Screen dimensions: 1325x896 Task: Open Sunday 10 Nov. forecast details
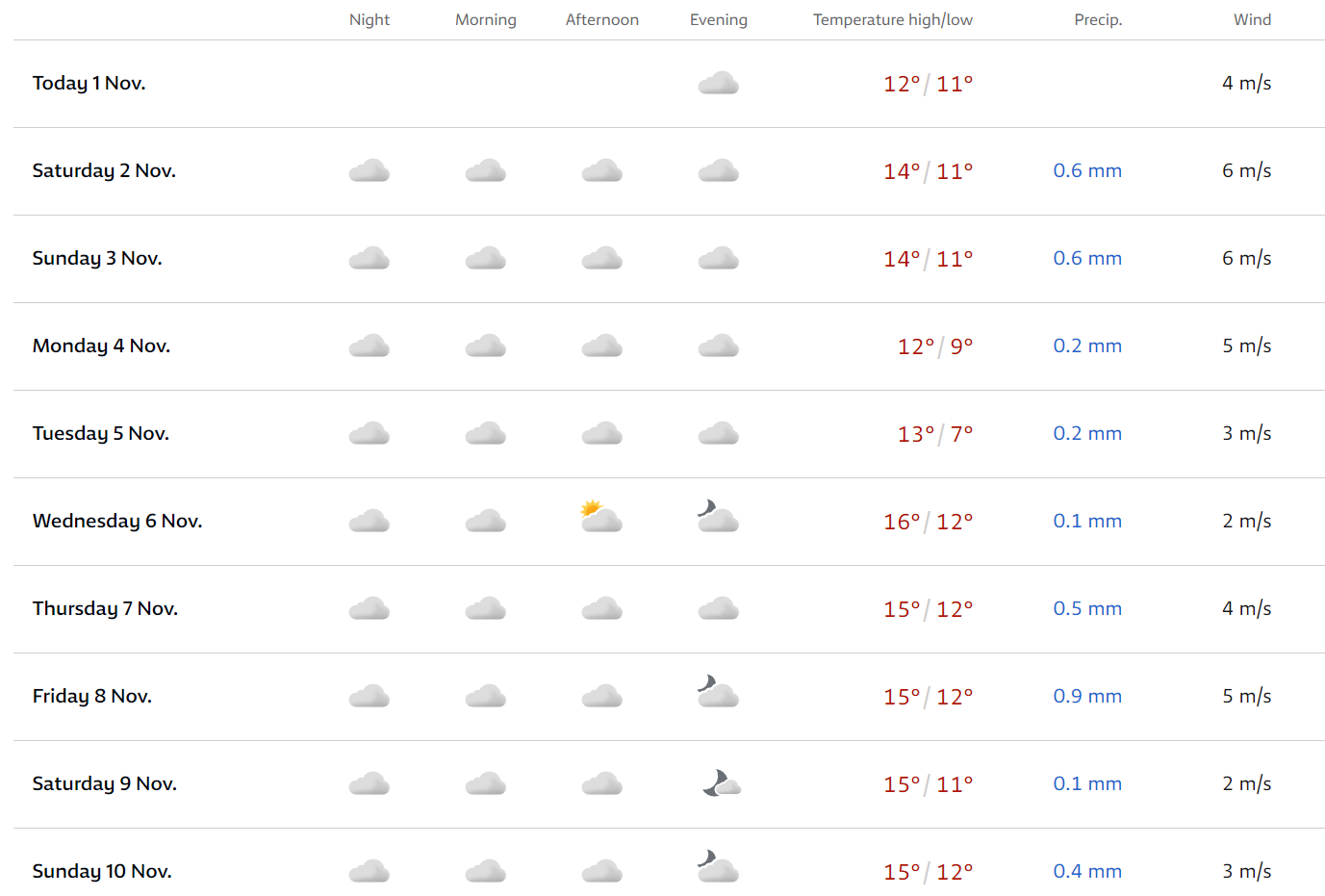102,872
